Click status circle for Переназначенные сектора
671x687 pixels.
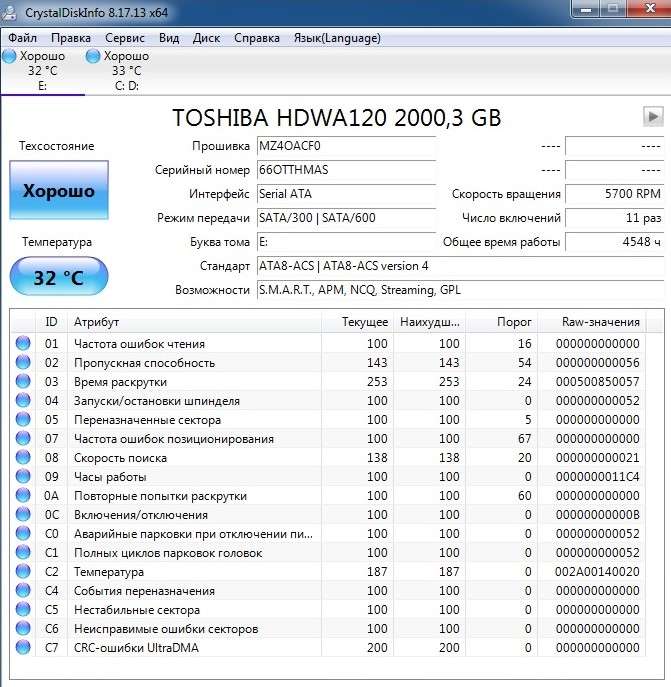tap(23, 420)
